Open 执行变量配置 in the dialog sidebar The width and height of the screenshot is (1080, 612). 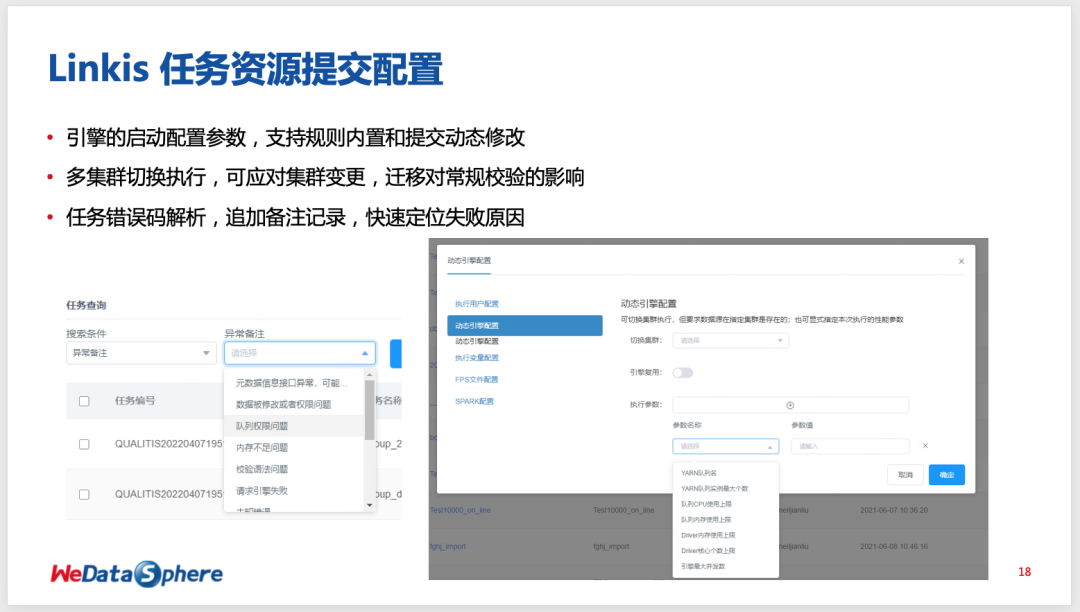tap(477, 358)
